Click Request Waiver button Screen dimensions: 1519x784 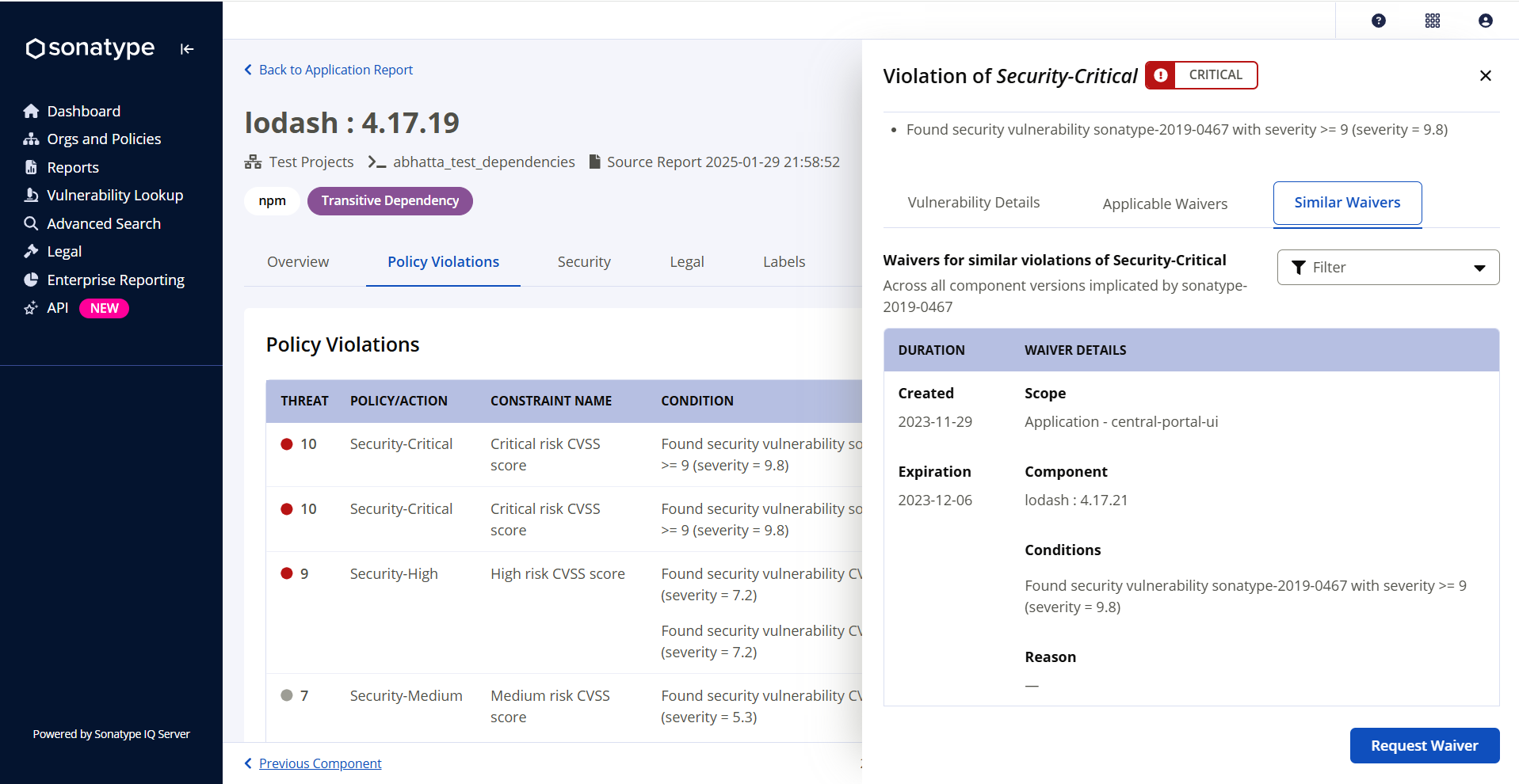coord(1425,746)
